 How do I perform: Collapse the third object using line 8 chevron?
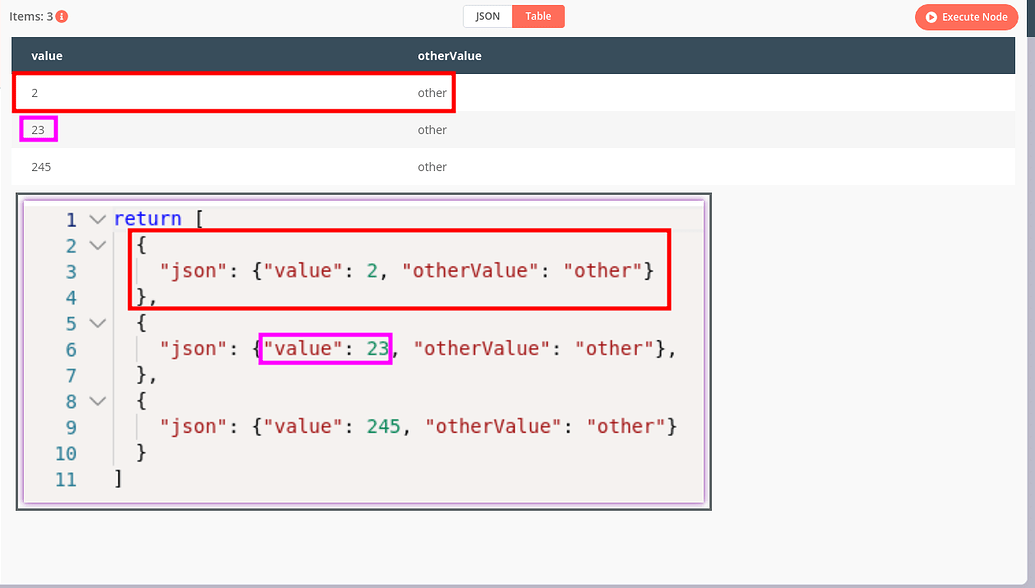[95, 399]
